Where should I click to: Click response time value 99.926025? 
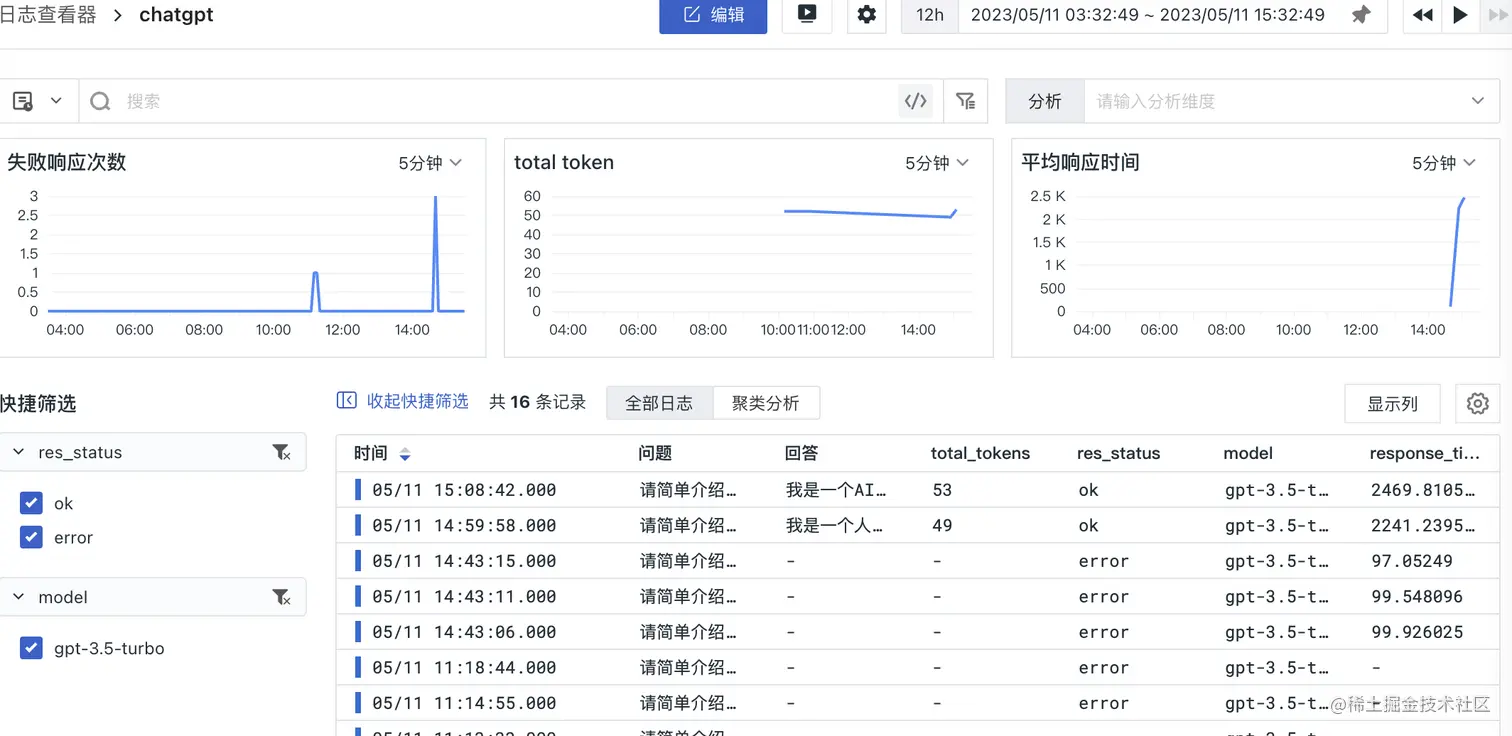coord(1417,632)
